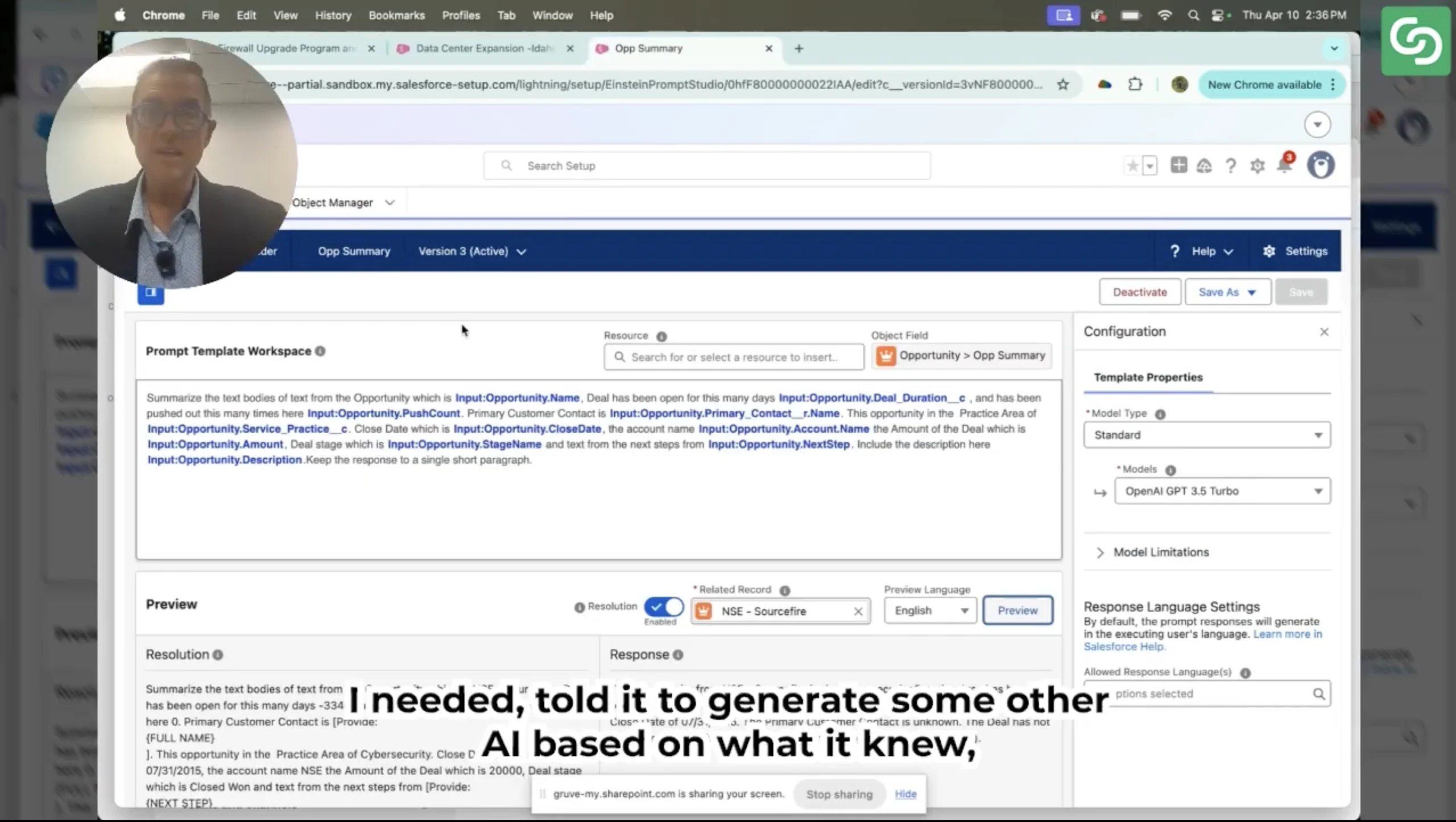This screenshot has height=822, width=1456.
Task: Click the Deactivate button
Action: [x=1140, y=292]
